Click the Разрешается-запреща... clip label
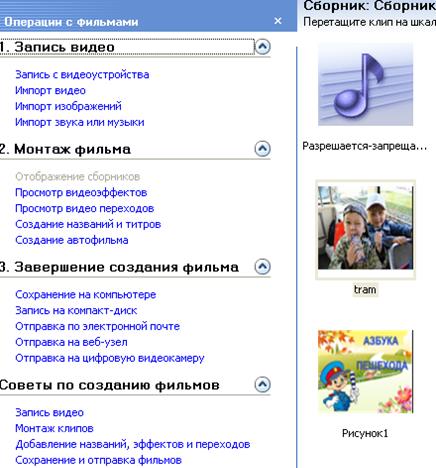The width and height of the screenshot is (436, 468). [x=365, y=146]
